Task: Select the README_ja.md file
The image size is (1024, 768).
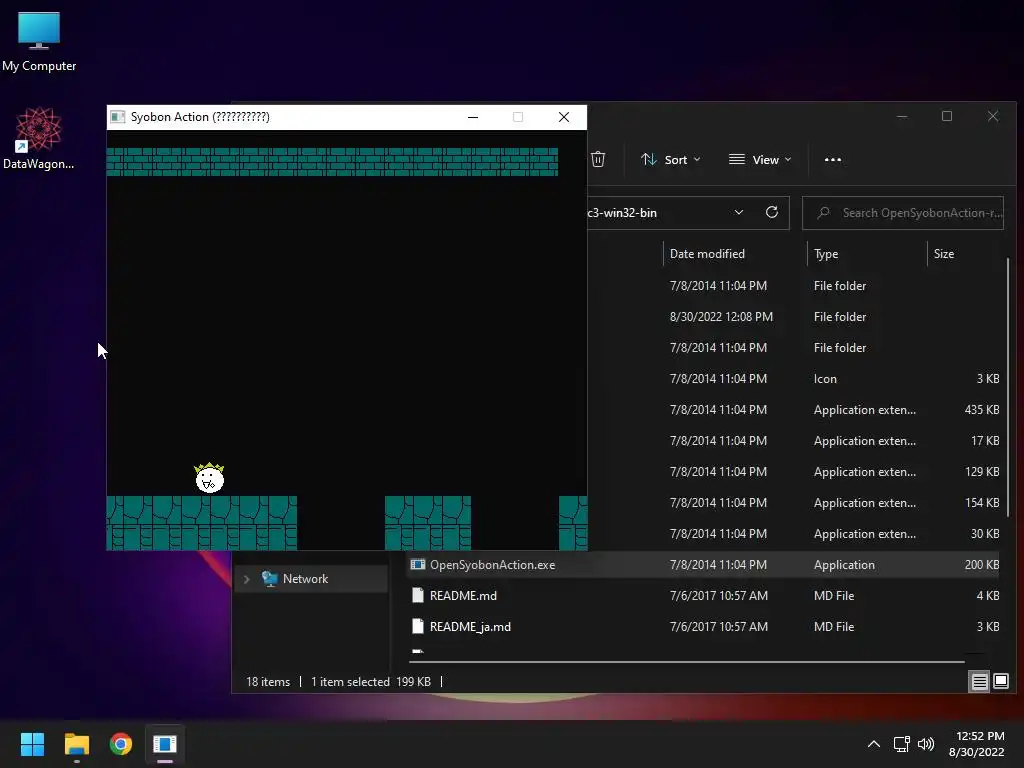Action: [x=704, y=626]
